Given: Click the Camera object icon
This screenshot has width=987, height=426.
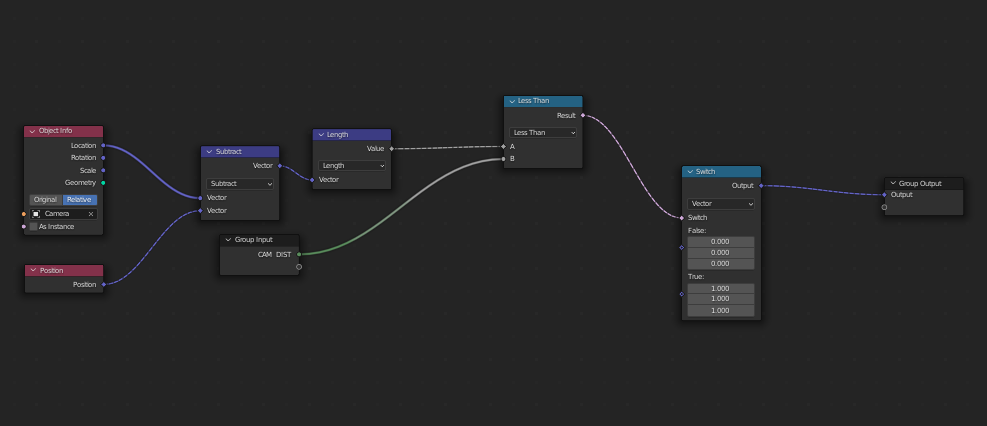Looking at the screenshot, I should [37, 214].
